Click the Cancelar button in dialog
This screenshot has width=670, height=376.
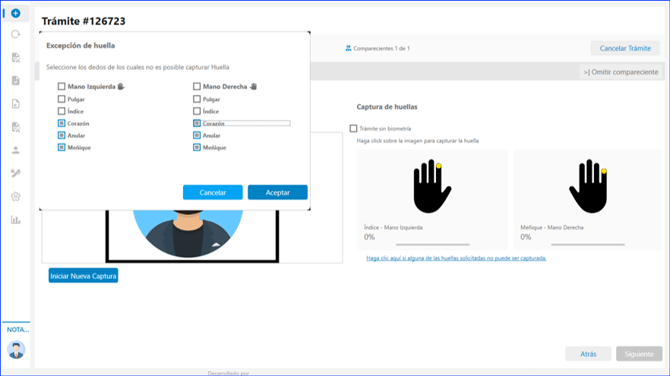pyautogui.click(x=213, y=192)
